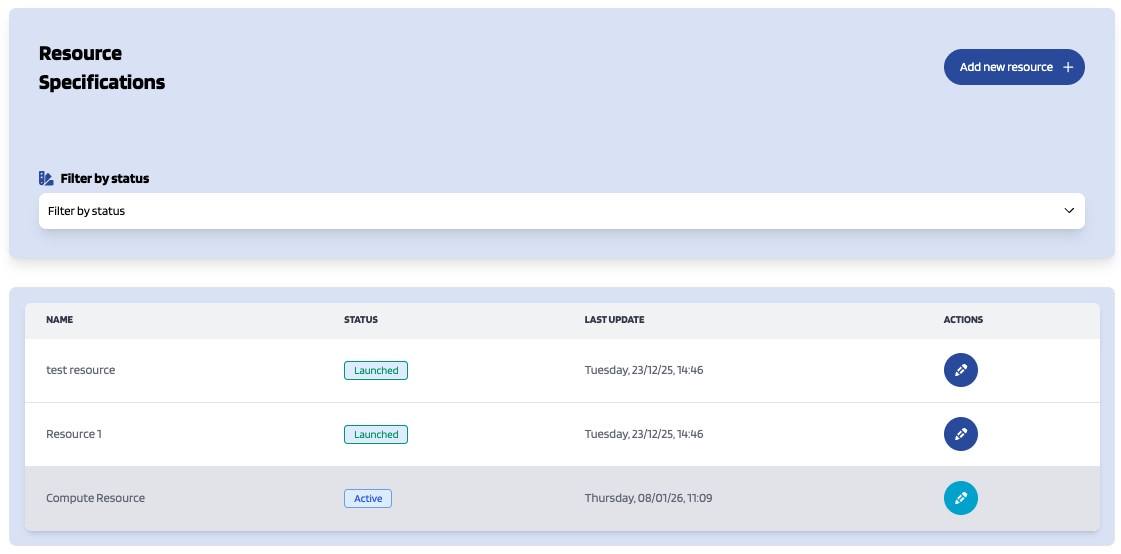Expand the Filter by status dropdown

click(560, 211)
